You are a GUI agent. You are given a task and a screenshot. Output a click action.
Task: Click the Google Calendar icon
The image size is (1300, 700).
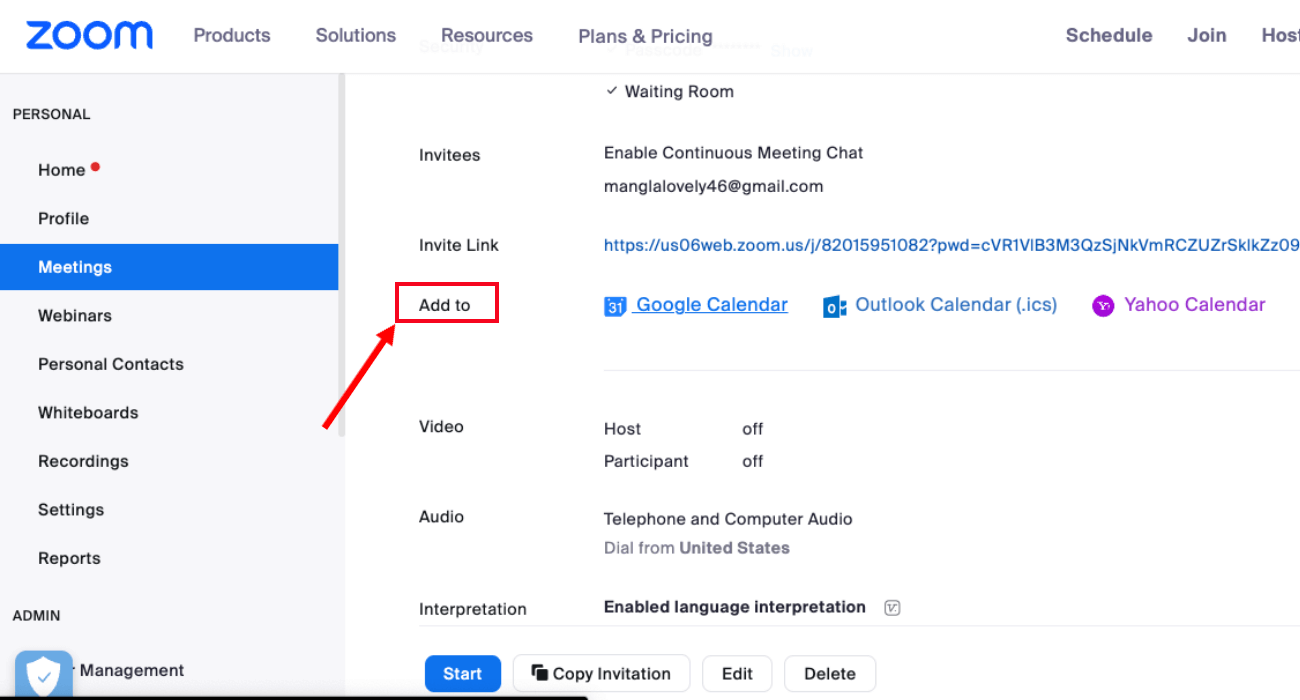click(x=615, y=306)
